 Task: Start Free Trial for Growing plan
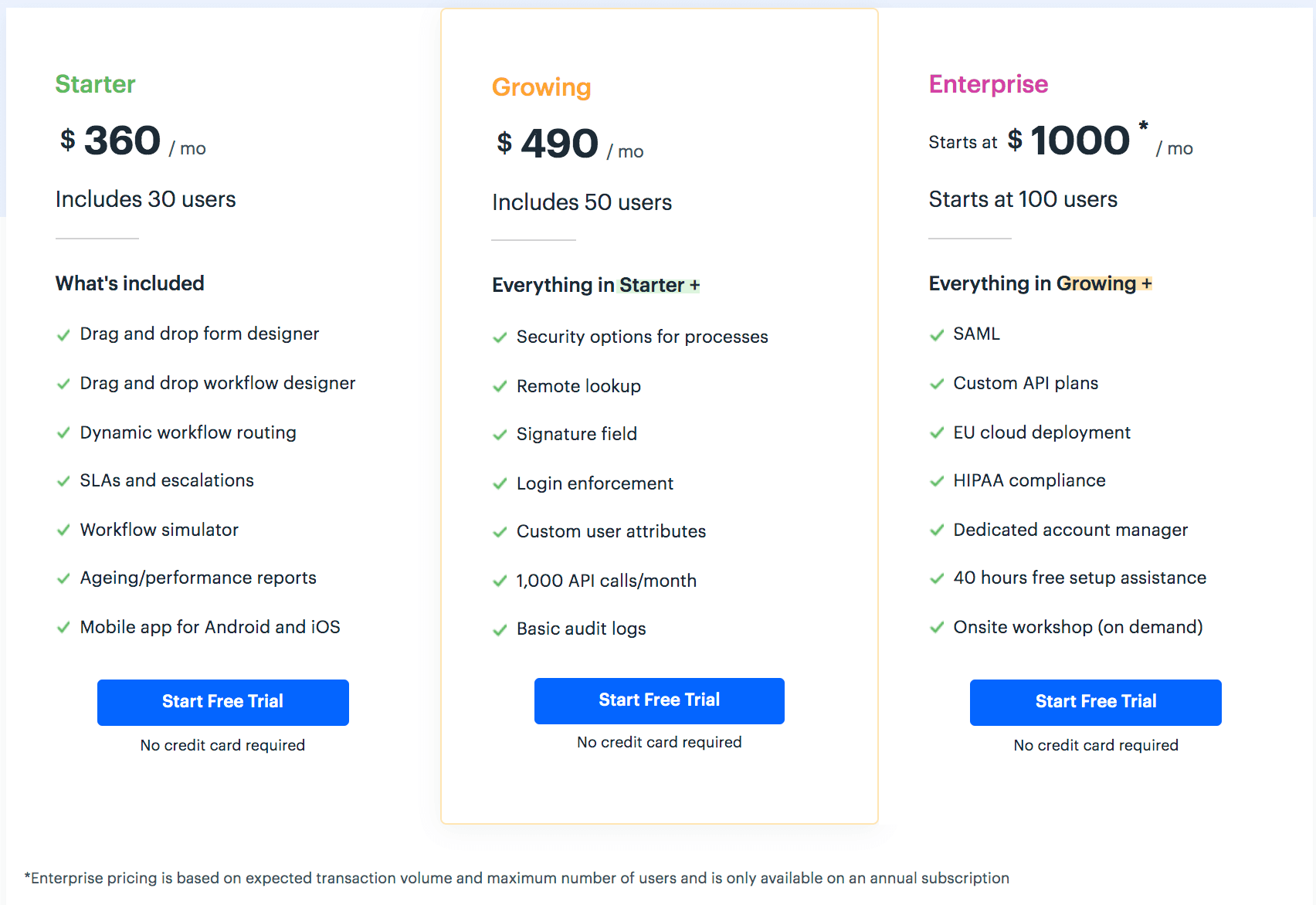click(660, 700)
